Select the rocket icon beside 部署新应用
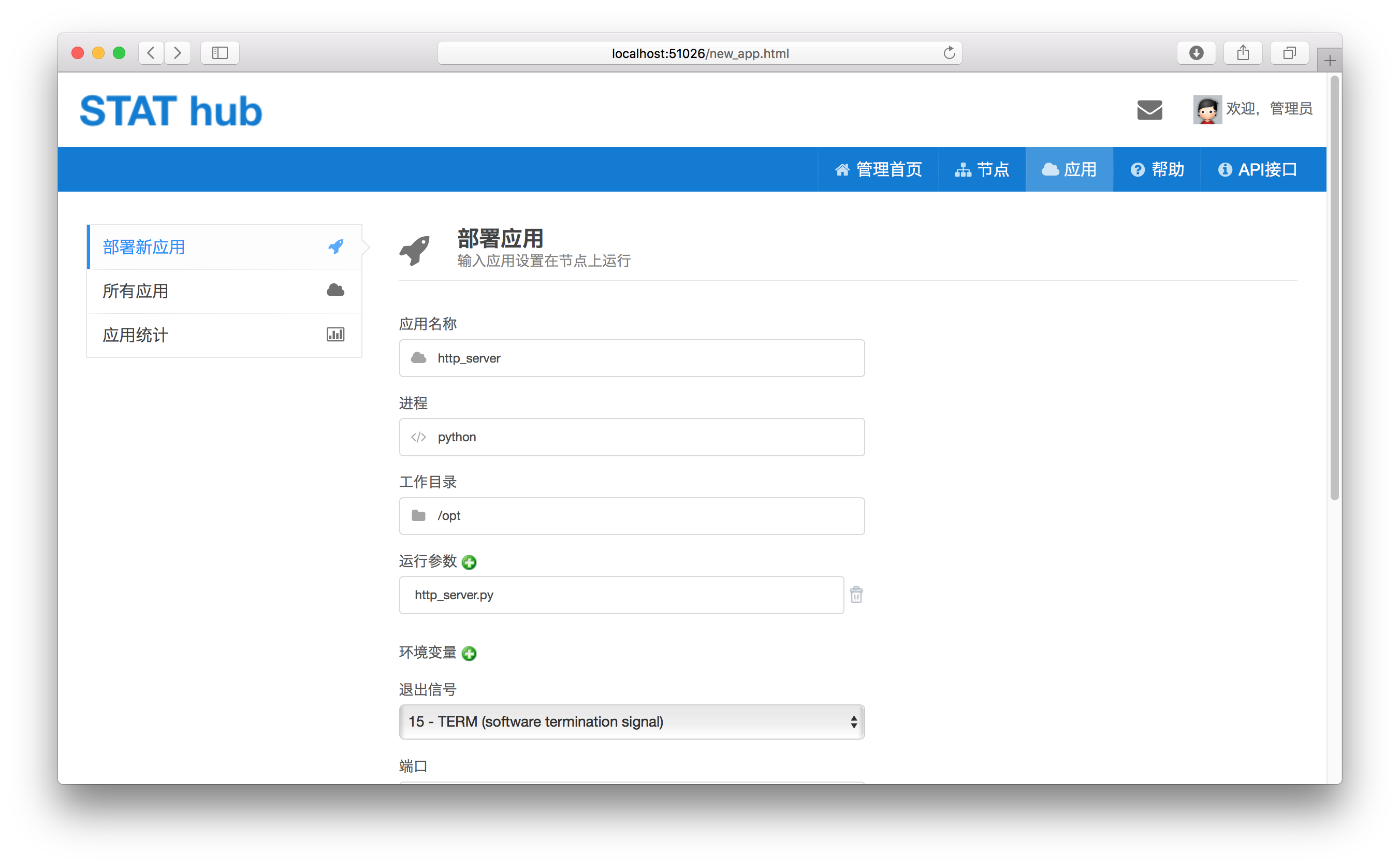This screenshot has width=1400, height=867. tap(335, 246)
